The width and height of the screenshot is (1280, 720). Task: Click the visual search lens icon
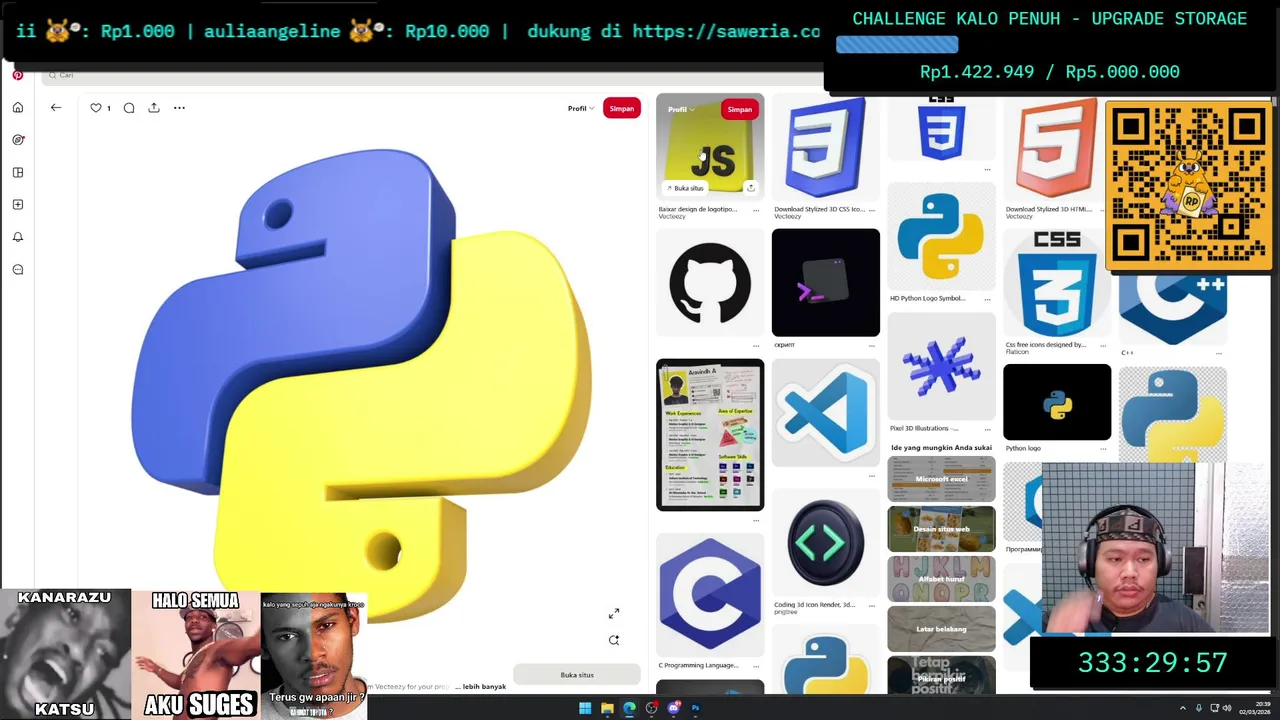[x=614, y=640]
